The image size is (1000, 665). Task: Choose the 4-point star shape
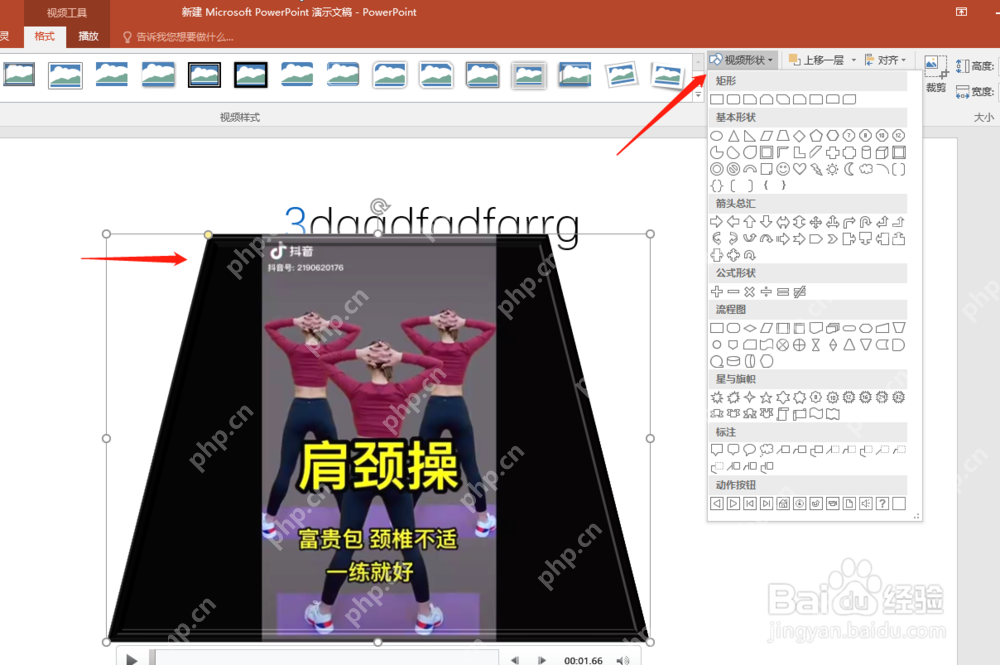(x=749, y=397)
